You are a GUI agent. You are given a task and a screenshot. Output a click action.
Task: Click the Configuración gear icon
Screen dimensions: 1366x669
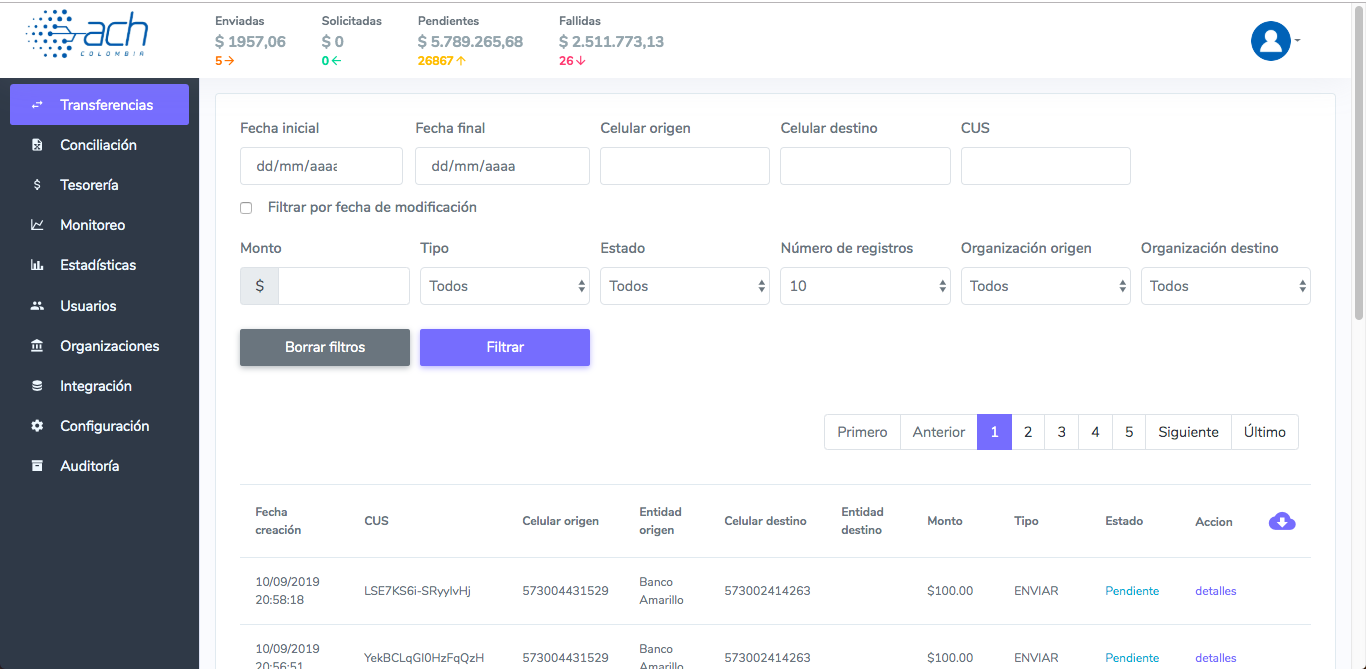(x=37, y=426)
